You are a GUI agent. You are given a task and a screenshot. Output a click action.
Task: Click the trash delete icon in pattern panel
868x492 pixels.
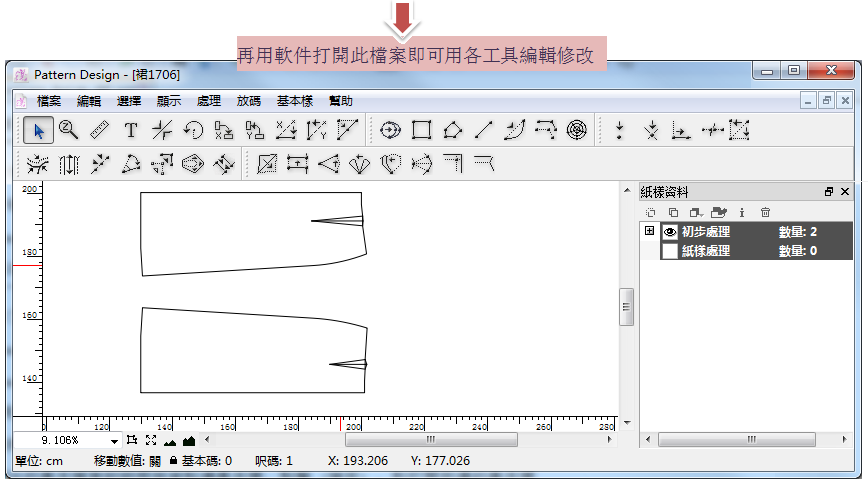click(765, 212)
